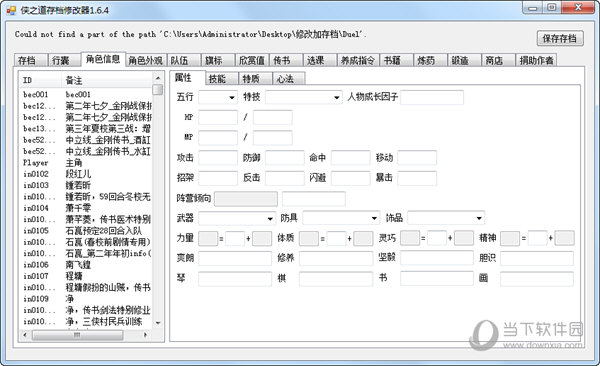The width and height of the screenshot is (600, 366).
Task: Click the 爽朗 input field
Action: pyautogui.click(x=235, y=258)
